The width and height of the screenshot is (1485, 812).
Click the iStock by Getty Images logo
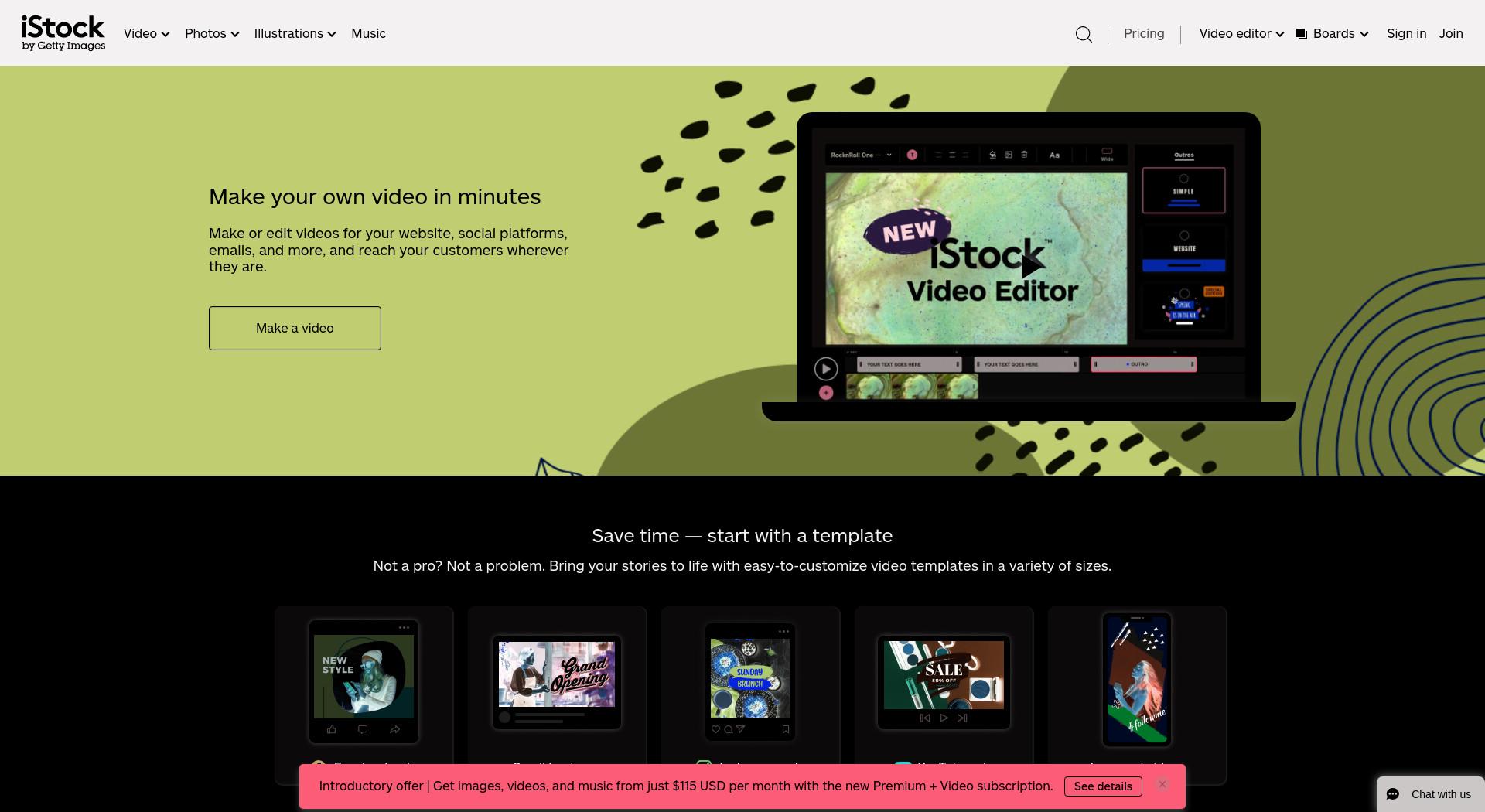[x=63, y=33]
